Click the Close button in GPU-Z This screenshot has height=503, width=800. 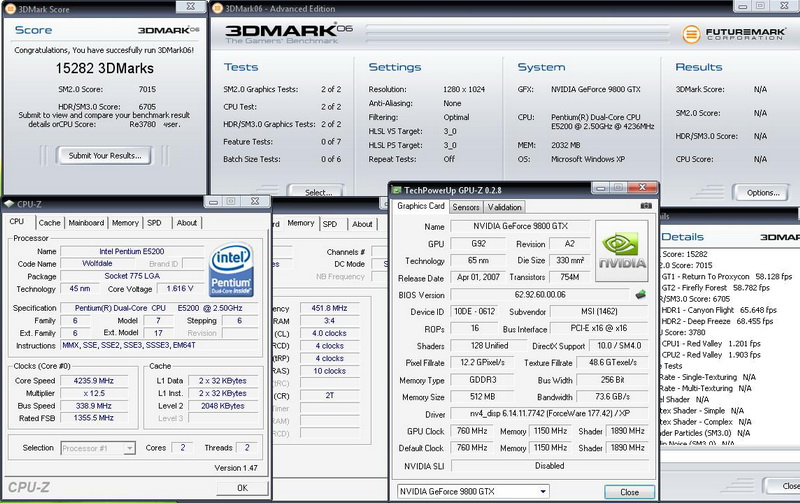coord(629,492)
